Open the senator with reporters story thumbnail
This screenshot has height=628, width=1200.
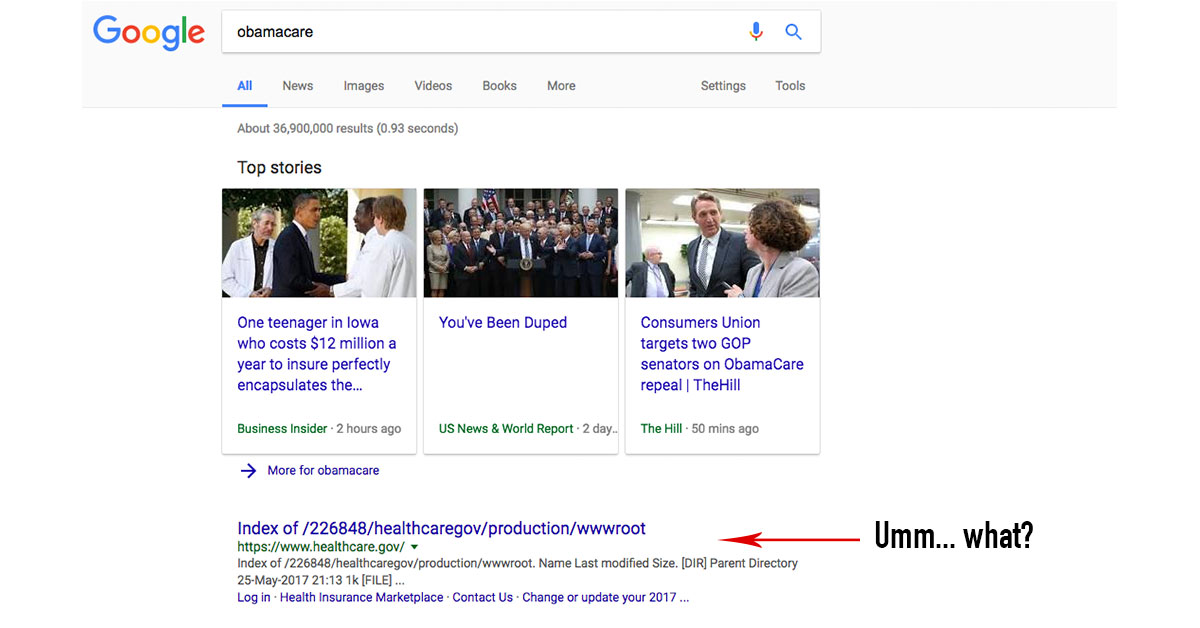point(722,243)
